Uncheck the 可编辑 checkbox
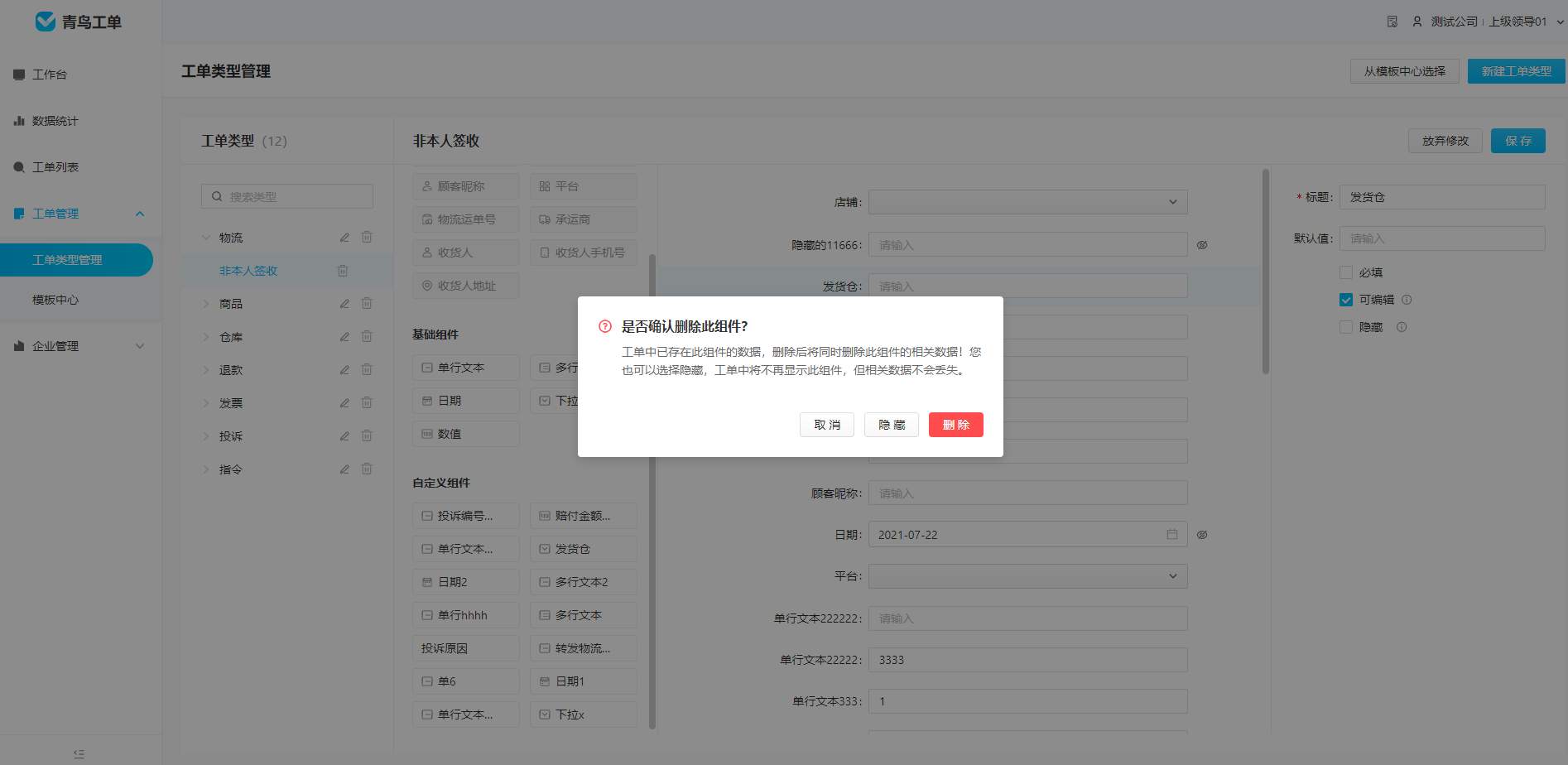 tap(1346, 300)
